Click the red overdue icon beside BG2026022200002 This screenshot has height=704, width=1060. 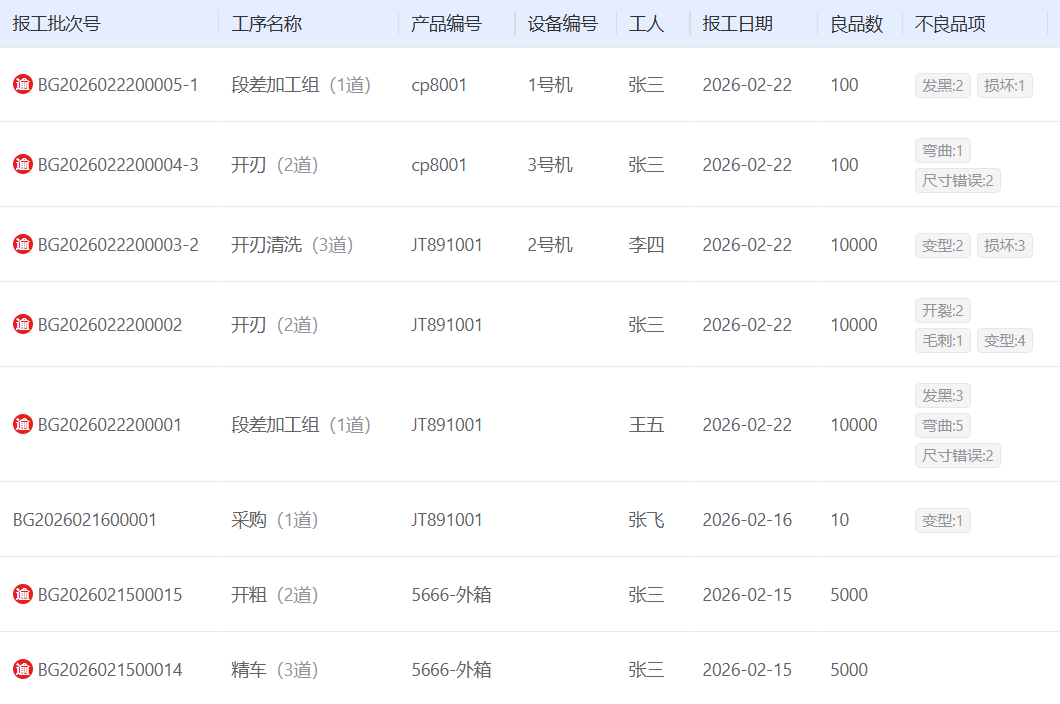[x=23, y=325]
